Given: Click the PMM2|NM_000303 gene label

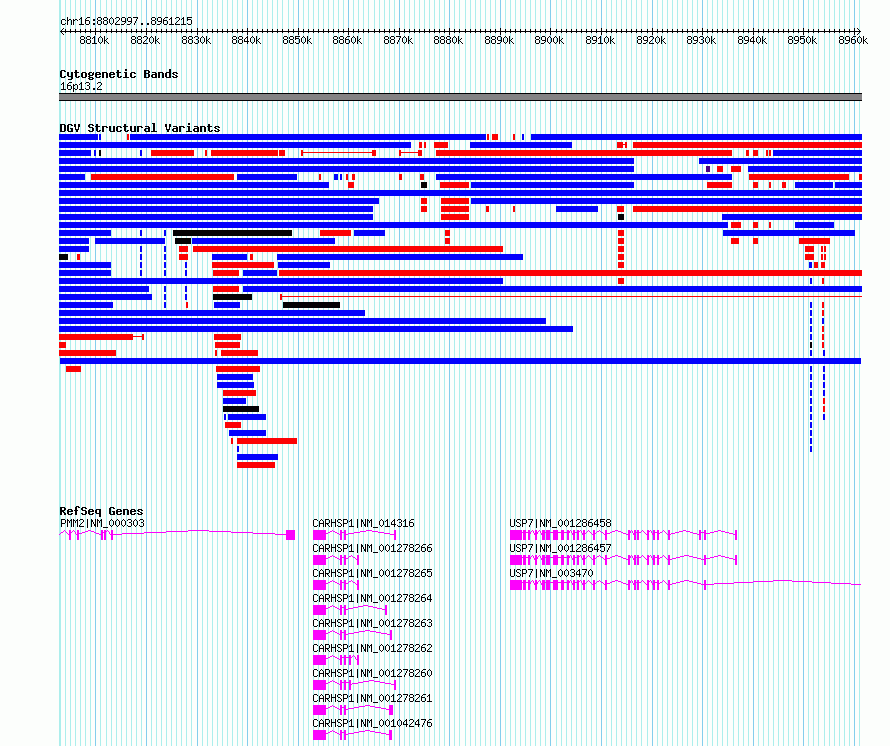Looking at the screenshot, I should [x=102, y=523].
